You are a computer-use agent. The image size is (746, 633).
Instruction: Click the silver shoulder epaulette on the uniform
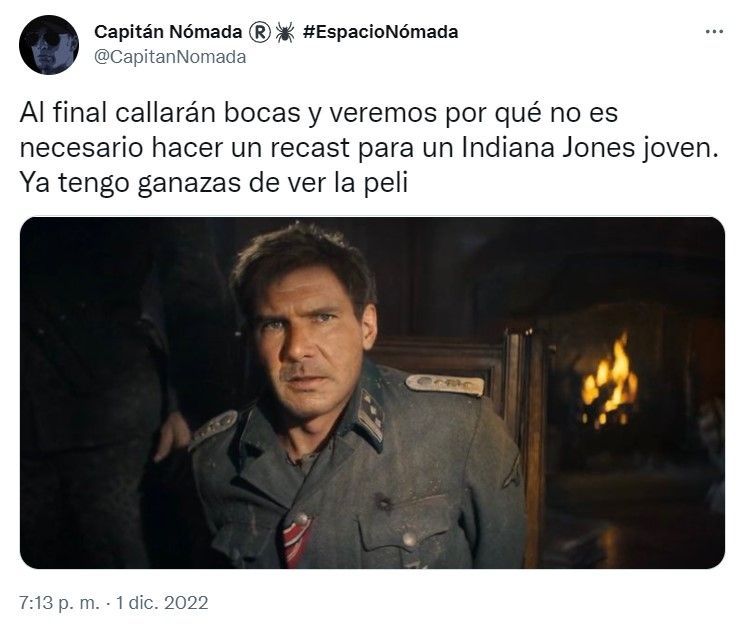tap(444, 385)
